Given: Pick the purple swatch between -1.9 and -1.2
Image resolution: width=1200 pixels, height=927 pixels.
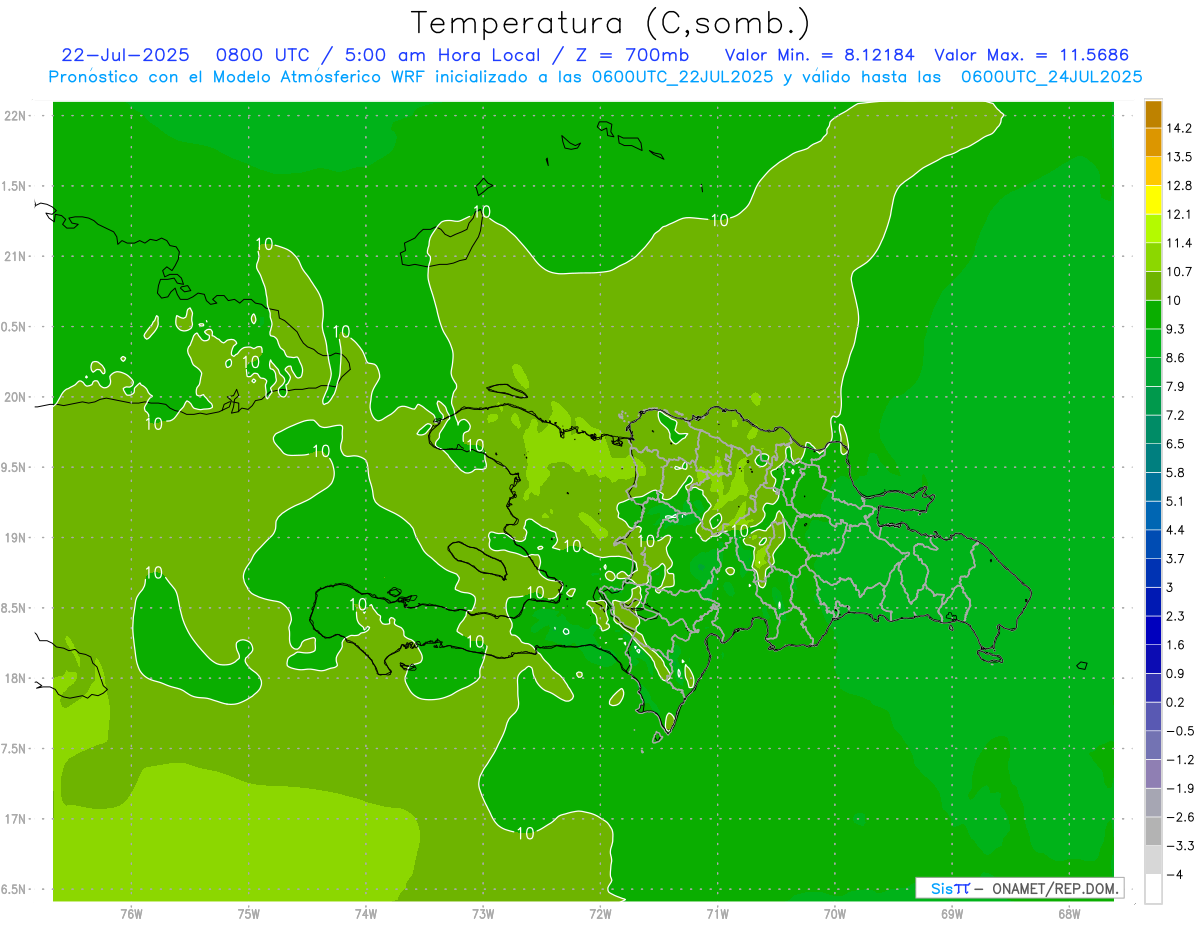Looking at the screenshot, I should coord(1153,773).
